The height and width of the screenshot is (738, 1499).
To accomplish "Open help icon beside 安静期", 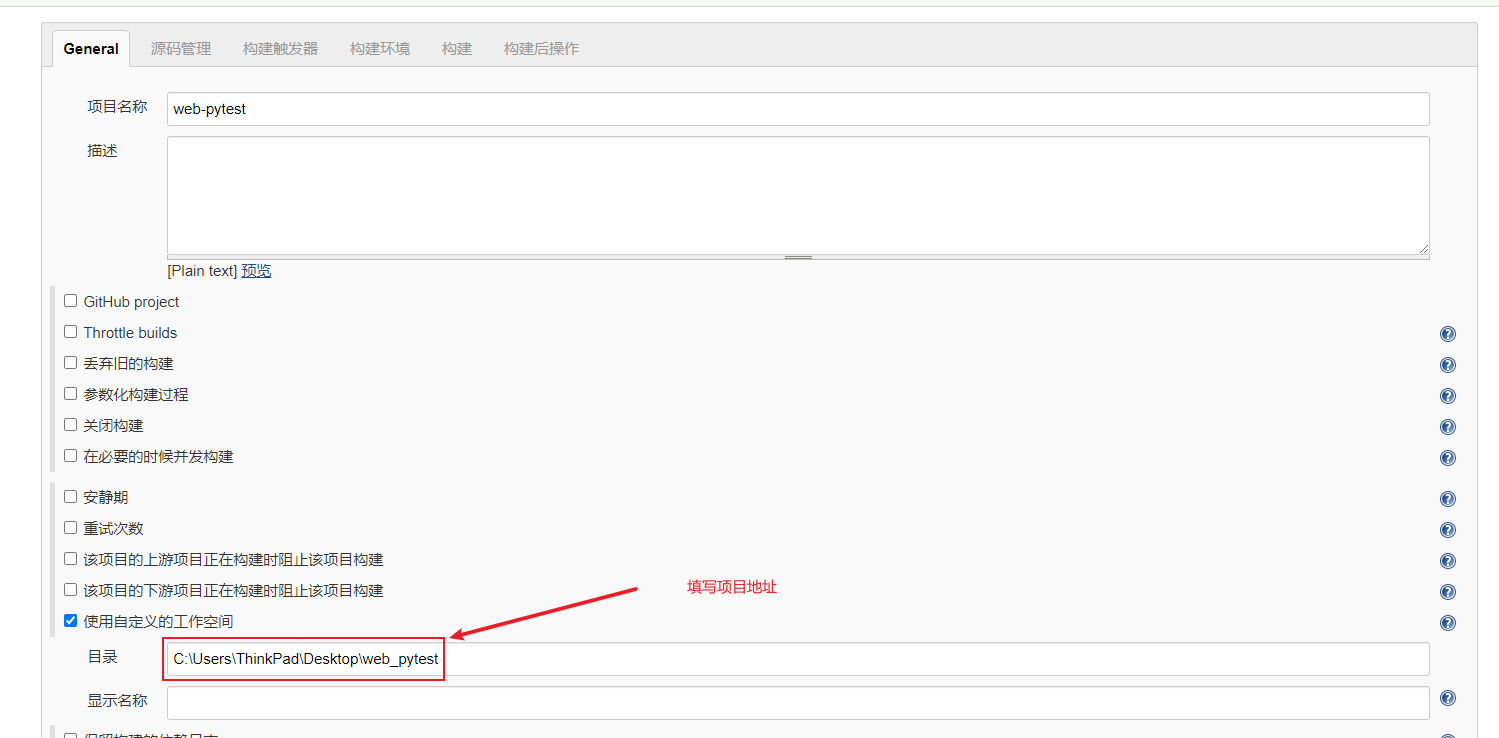I will 1447,499.
